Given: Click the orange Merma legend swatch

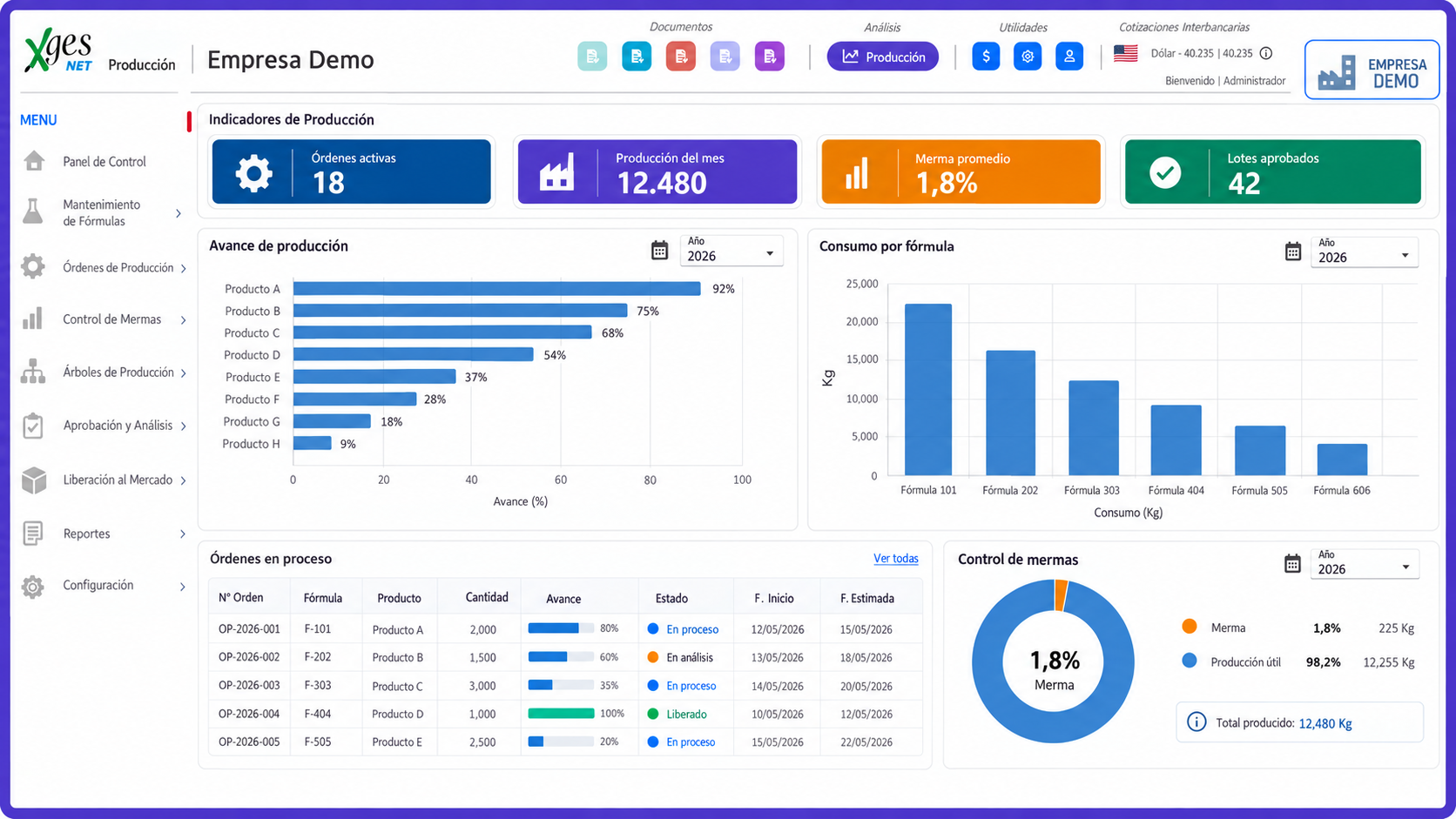Looking at the screenshot, I should pyautogui.click(x=1190, y=627).
